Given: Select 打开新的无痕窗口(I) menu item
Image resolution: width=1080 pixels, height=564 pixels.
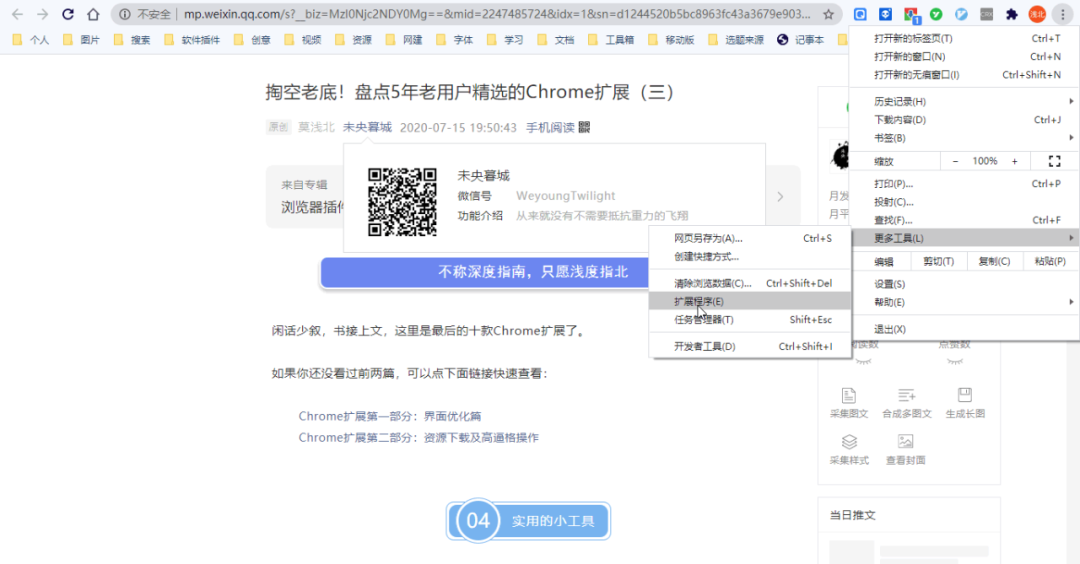Looking at the screenshot, I should [964, 74].
